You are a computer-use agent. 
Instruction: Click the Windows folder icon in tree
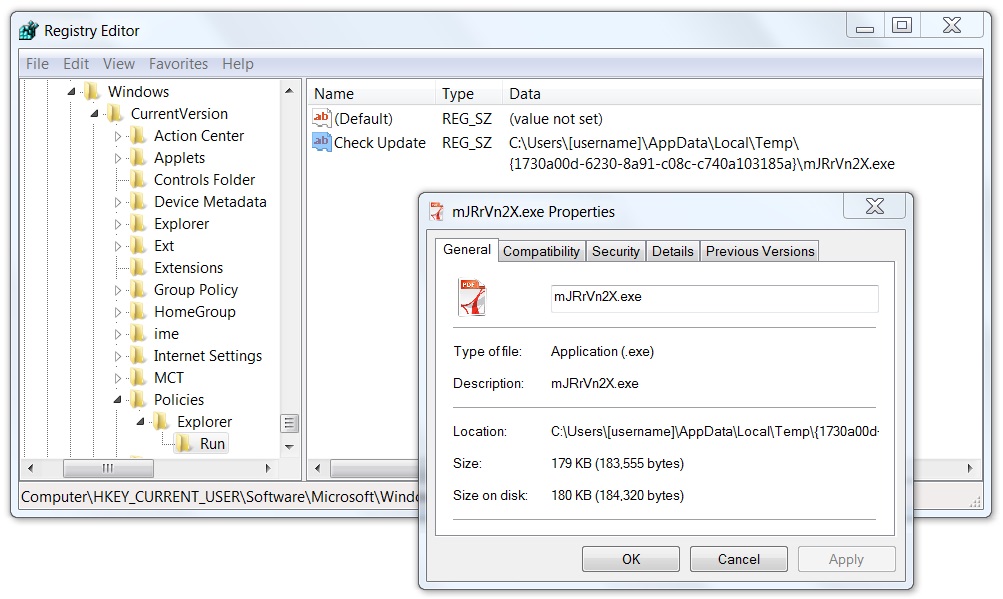coord(93,92)
